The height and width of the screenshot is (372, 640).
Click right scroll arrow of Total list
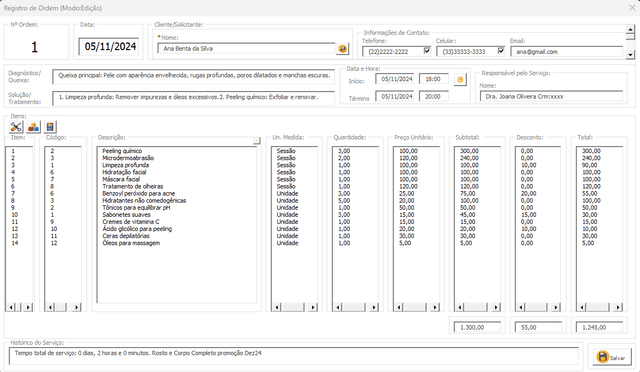618,307
